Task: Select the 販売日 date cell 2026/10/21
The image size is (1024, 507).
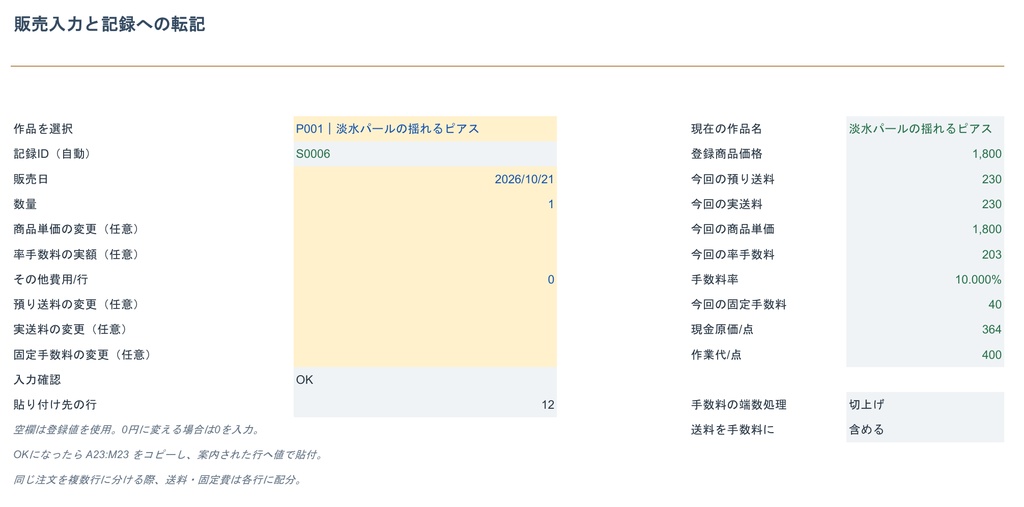Action: [425, 179]
